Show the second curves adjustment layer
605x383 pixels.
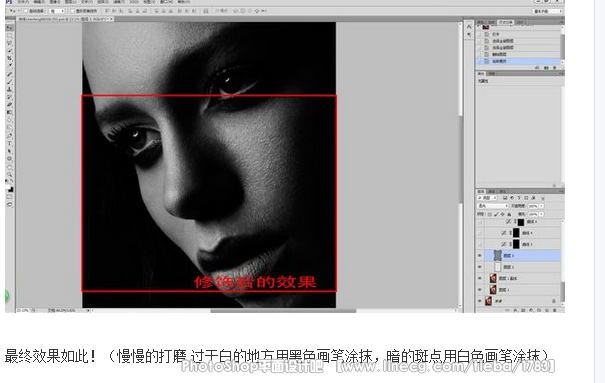click(x=480, y=233)
